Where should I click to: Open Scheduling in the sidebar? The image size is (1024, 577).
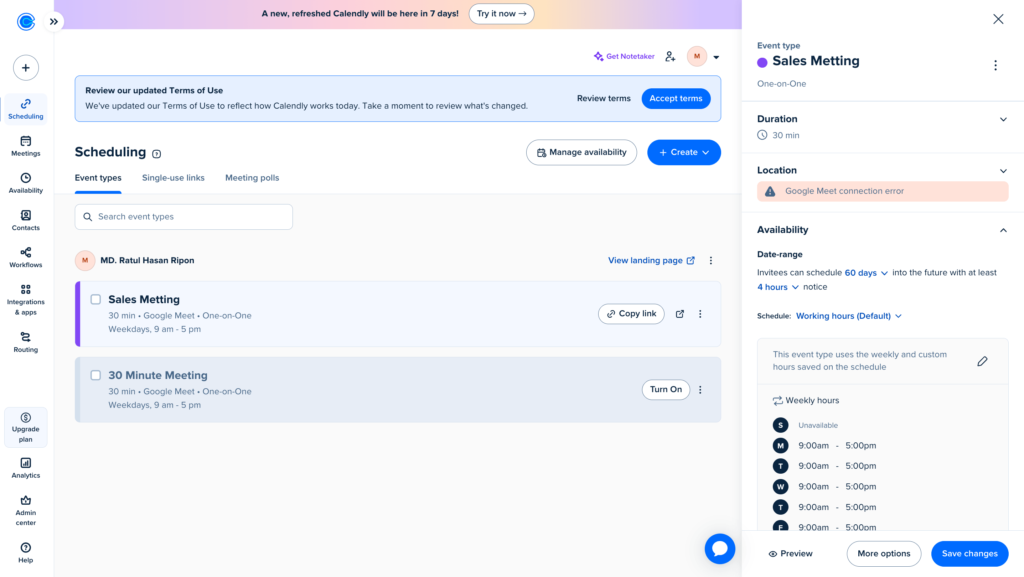pyautogui.click(x=25, y=109)
